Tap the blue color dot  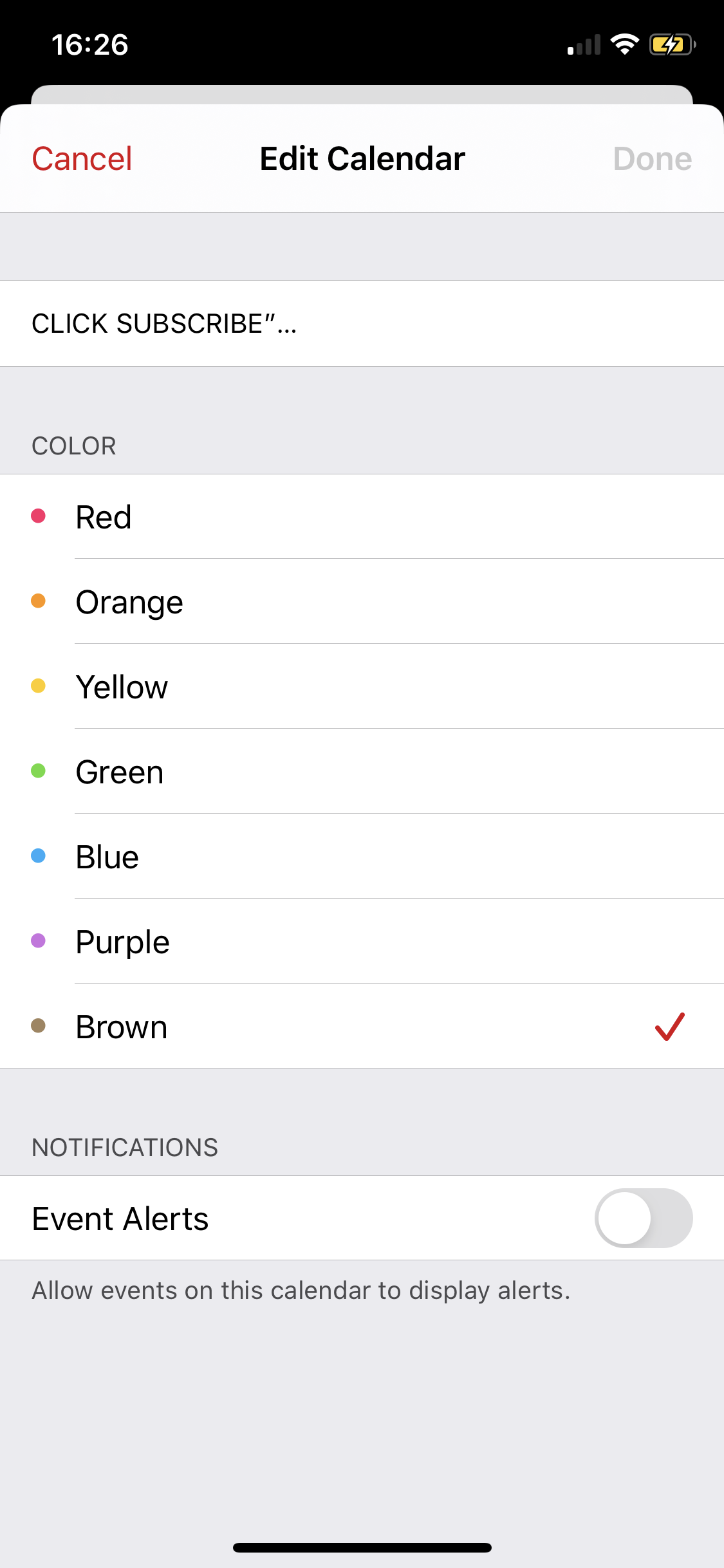tap(39, 855)
